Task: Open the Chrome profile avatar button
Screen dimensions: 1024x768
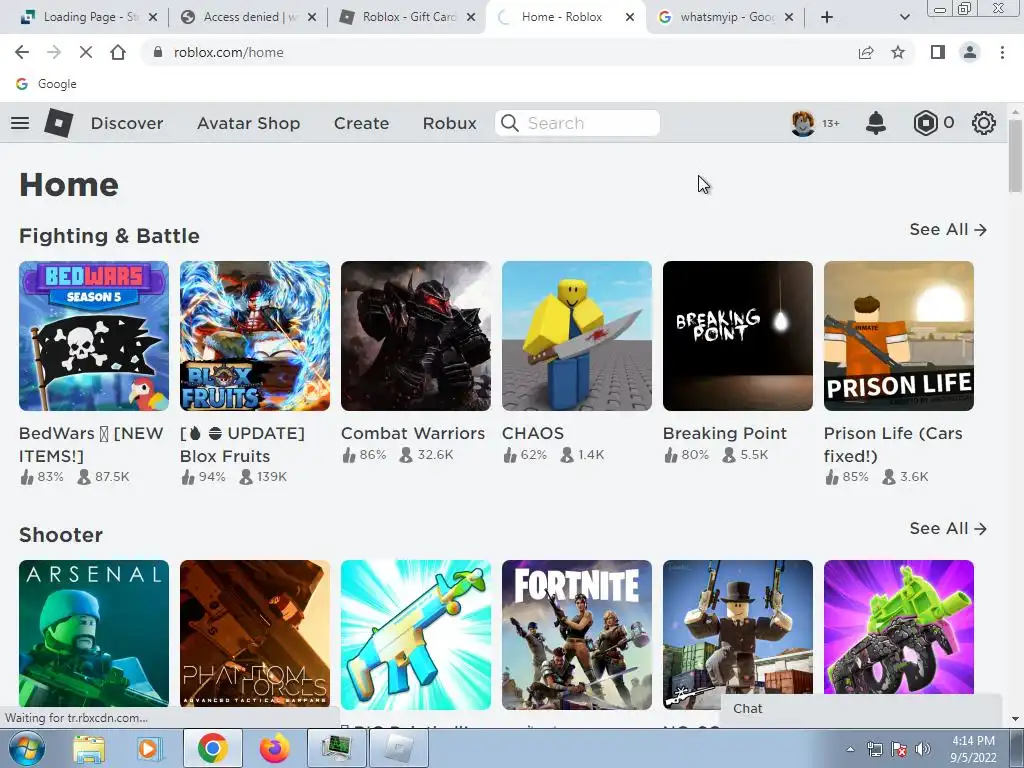Action: pyautogui.click(x=970, y=52)
